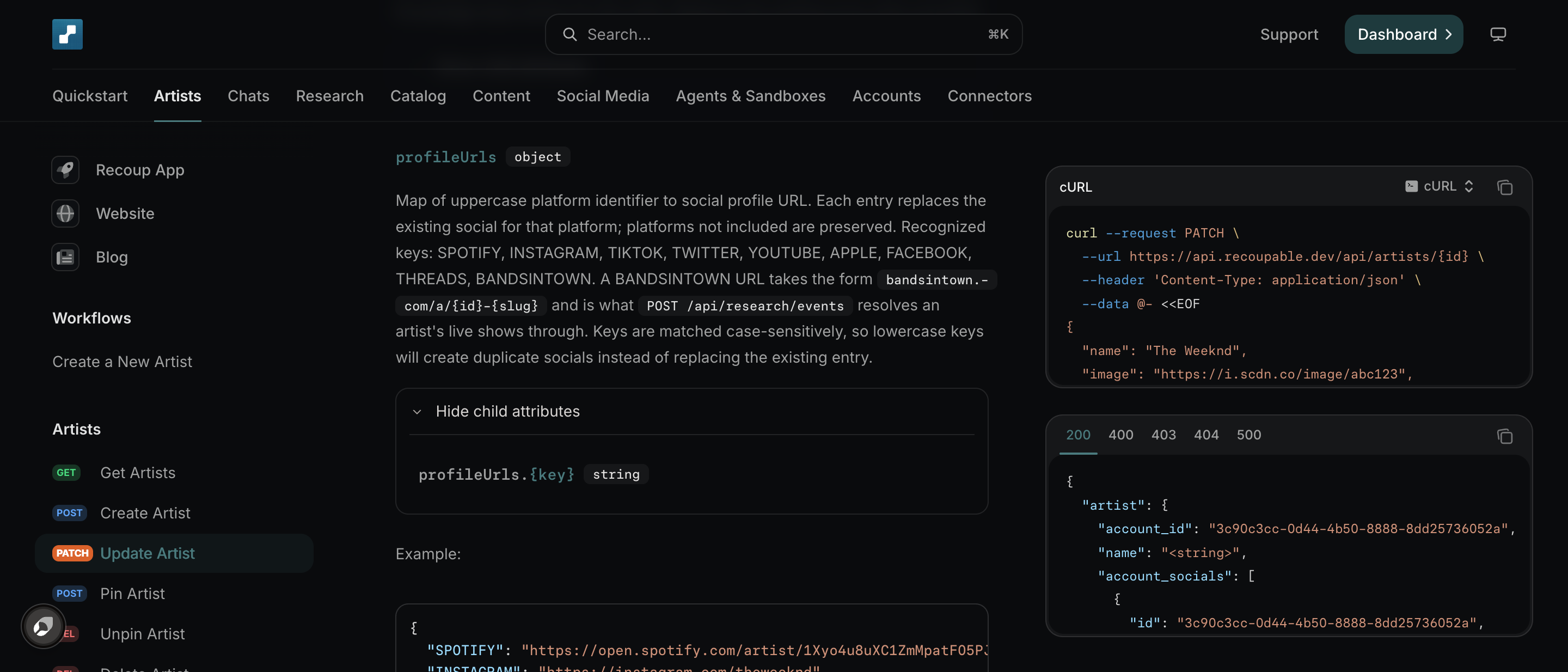This screenshot has height=672, width=1568.
Task: Click the "account_socials" response line
Action: pyautogui.click(x=1175, y=576)
